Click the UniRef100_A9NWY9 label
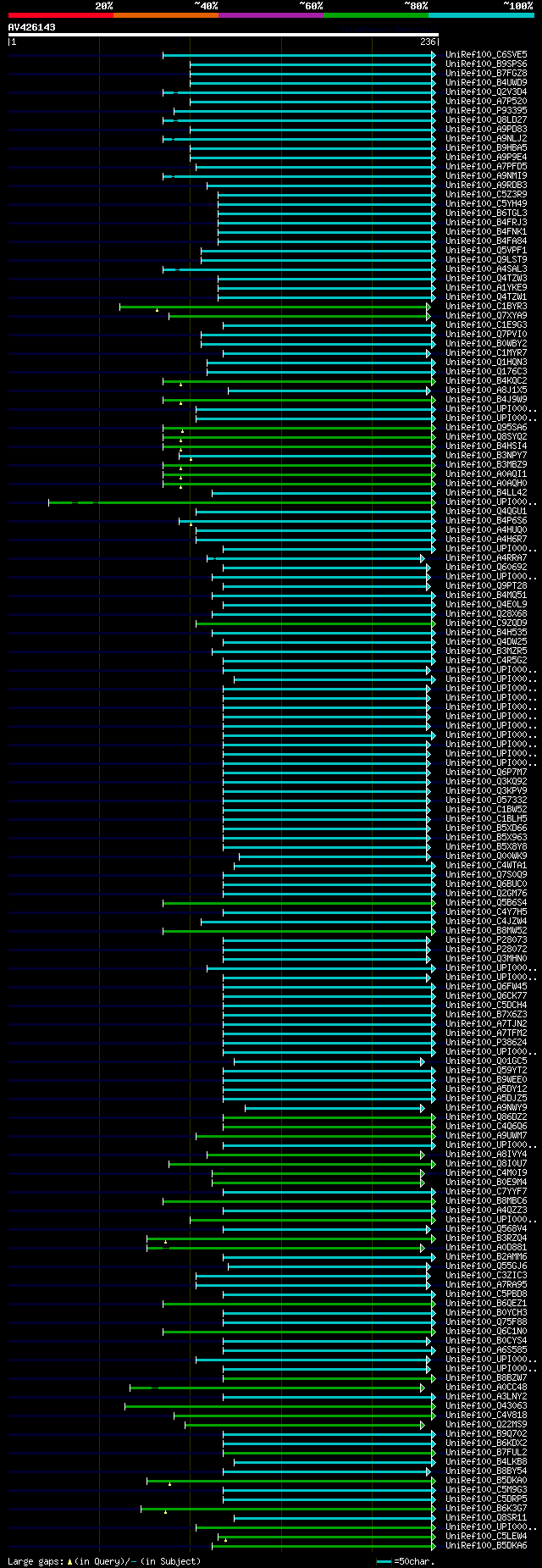This screenshot has width=542, height=1568. (x=486, y=1108)
